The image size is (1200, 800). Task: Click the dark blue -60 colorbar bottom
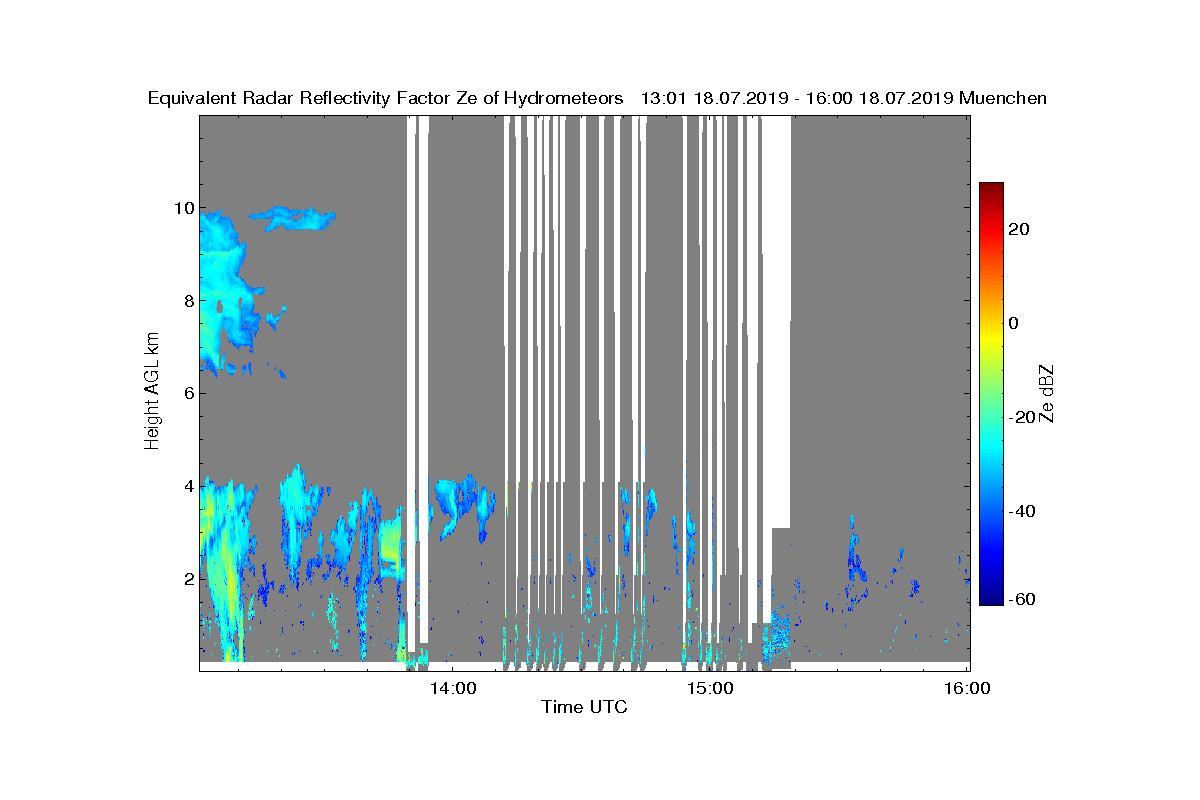[991, 598]
